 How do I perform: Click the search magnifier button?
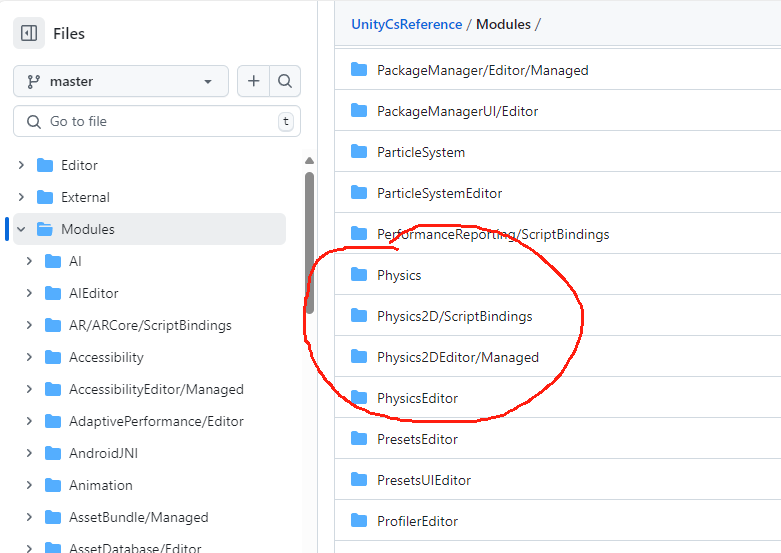click(285, 81)
